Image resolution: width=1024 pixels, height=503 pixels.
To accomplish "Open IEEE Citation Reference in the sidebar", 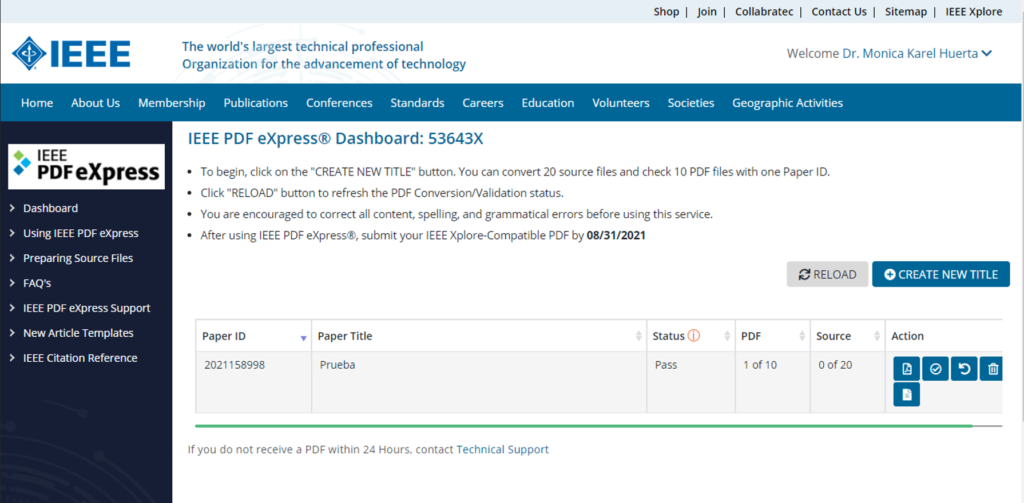I will coord(80,357).
